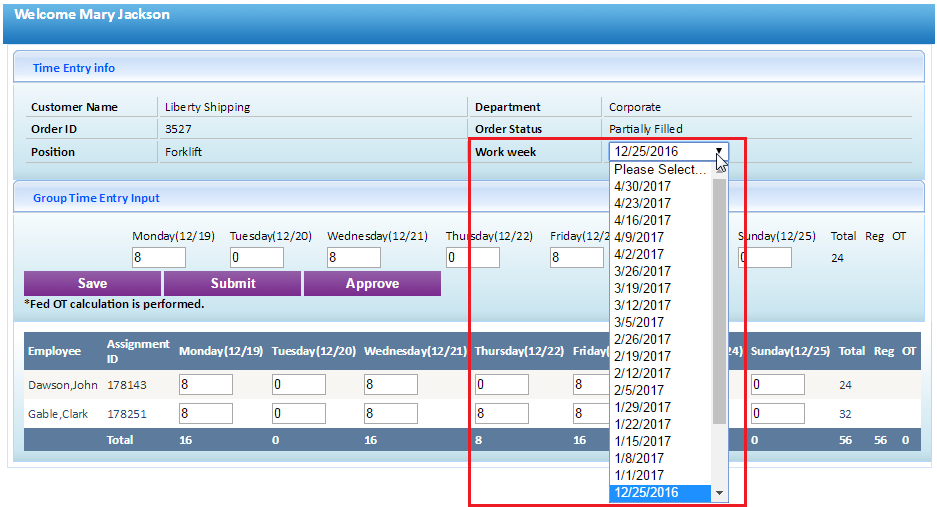Screen dimensions: 937x507
Task: Focus Dawson,John Wednesday hours field
Action: pyautogui.click(x=391, y=384)
